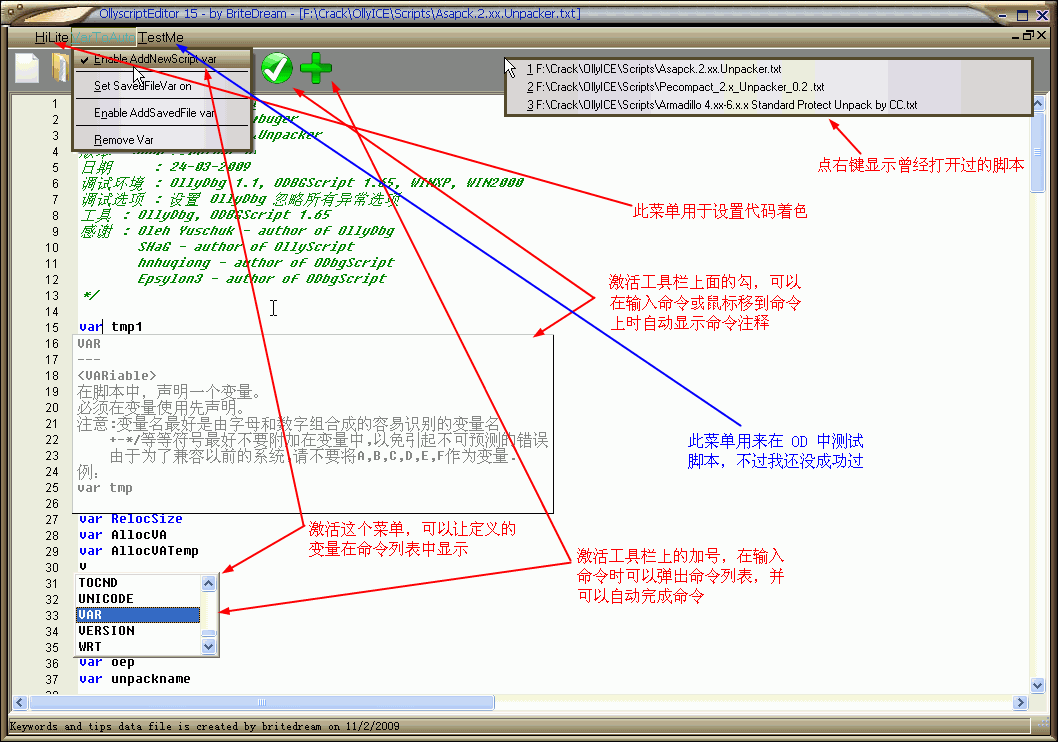
Task: Choose Set SavedFileVar on
Action: click(161, 86)
